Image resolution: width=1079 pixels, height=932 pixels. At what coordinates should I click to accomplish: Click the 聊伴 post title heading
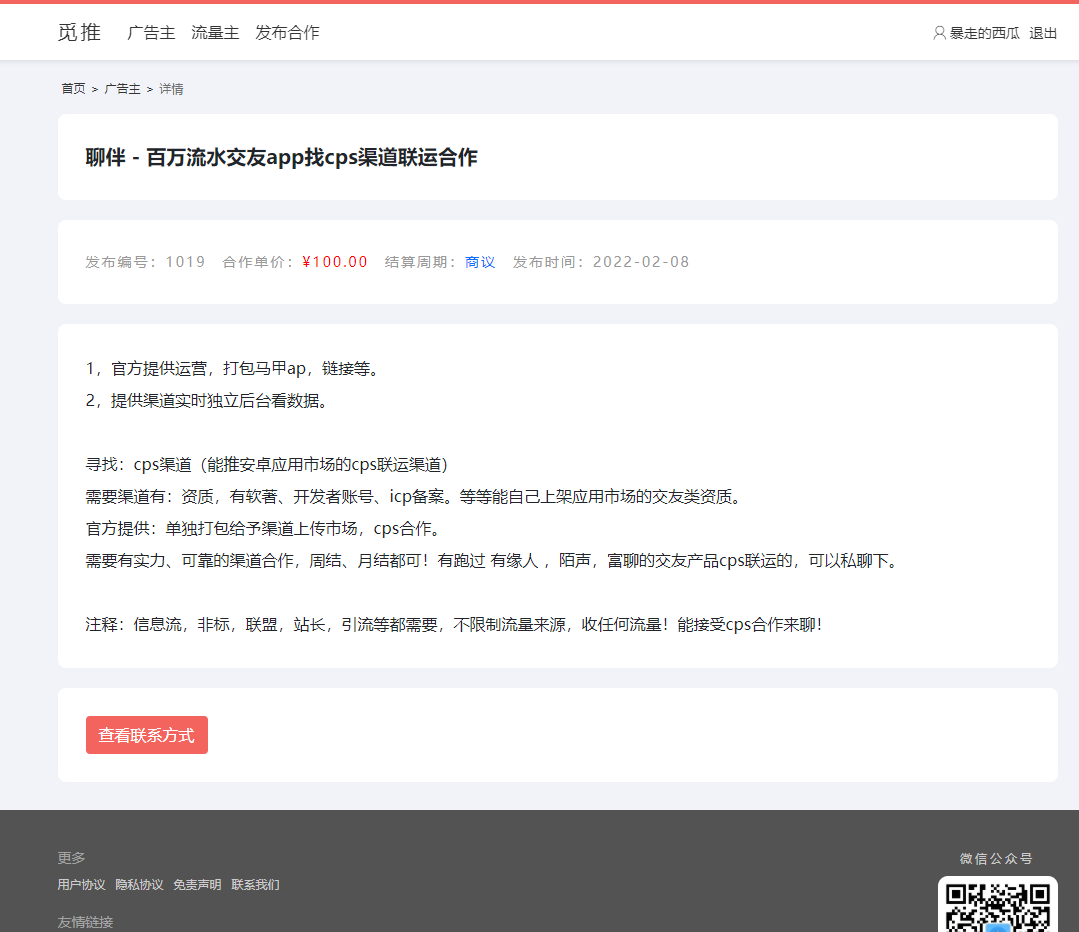tap(281, 157)
